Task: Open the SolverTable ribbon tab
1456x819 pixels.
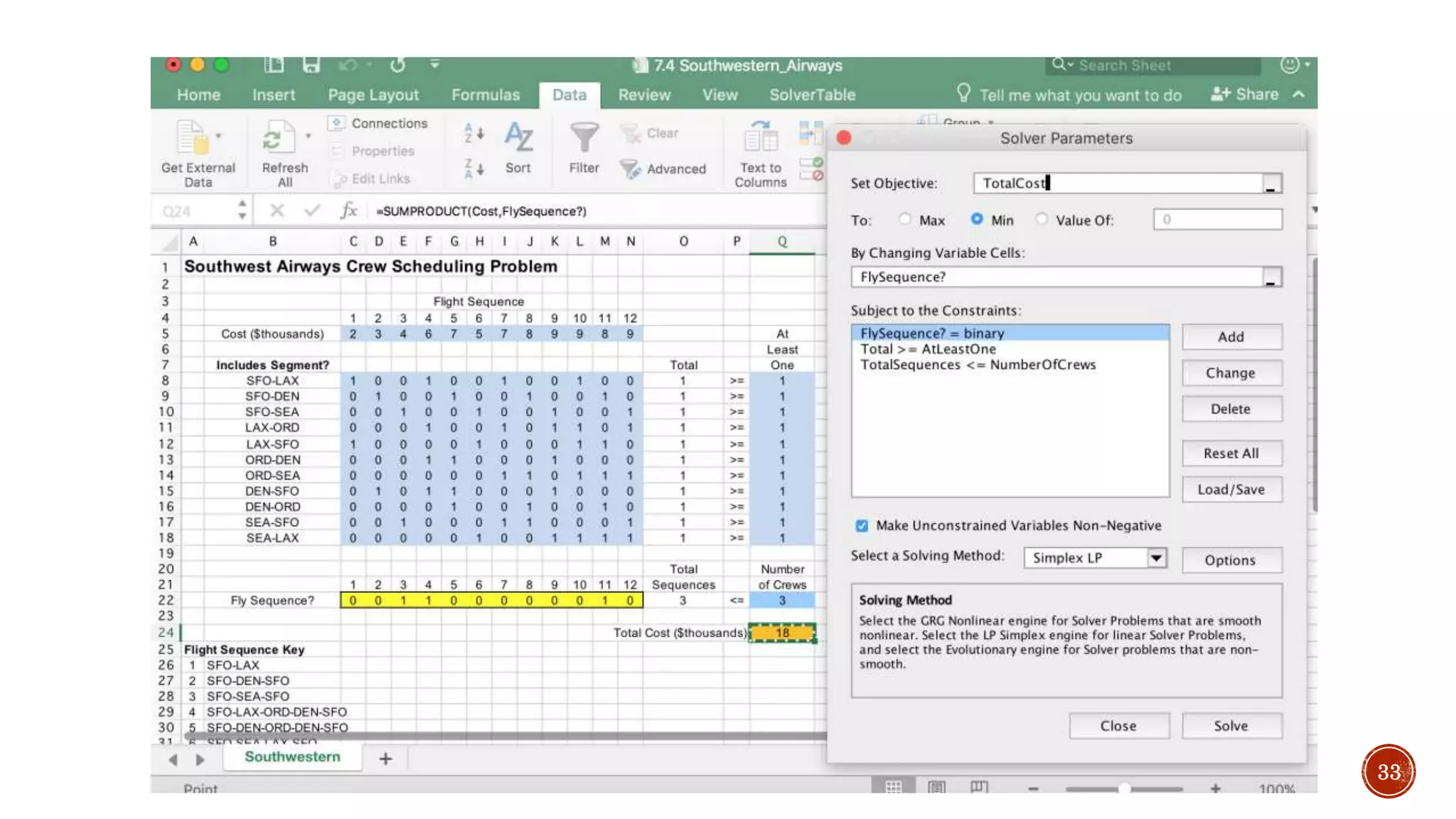Action: coord(812,95)
